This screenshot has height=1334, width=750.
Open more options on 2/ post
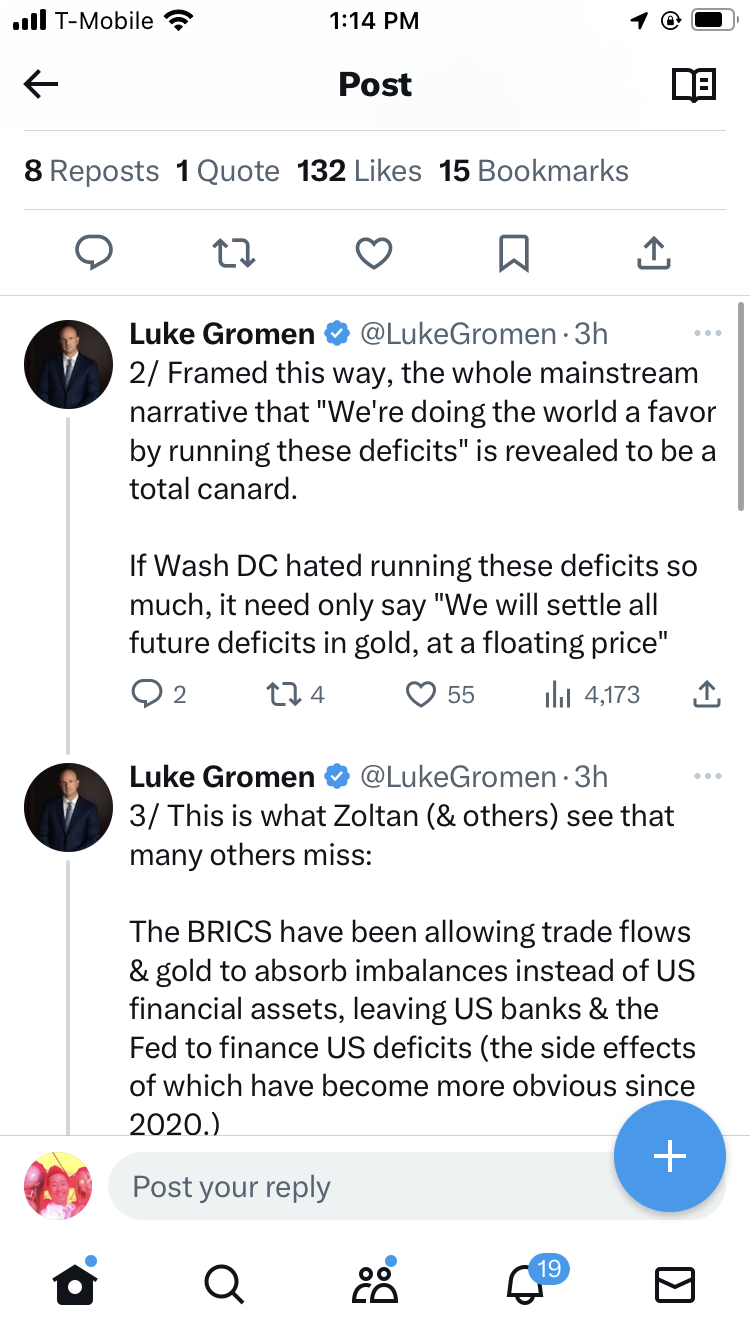[707, 333]
